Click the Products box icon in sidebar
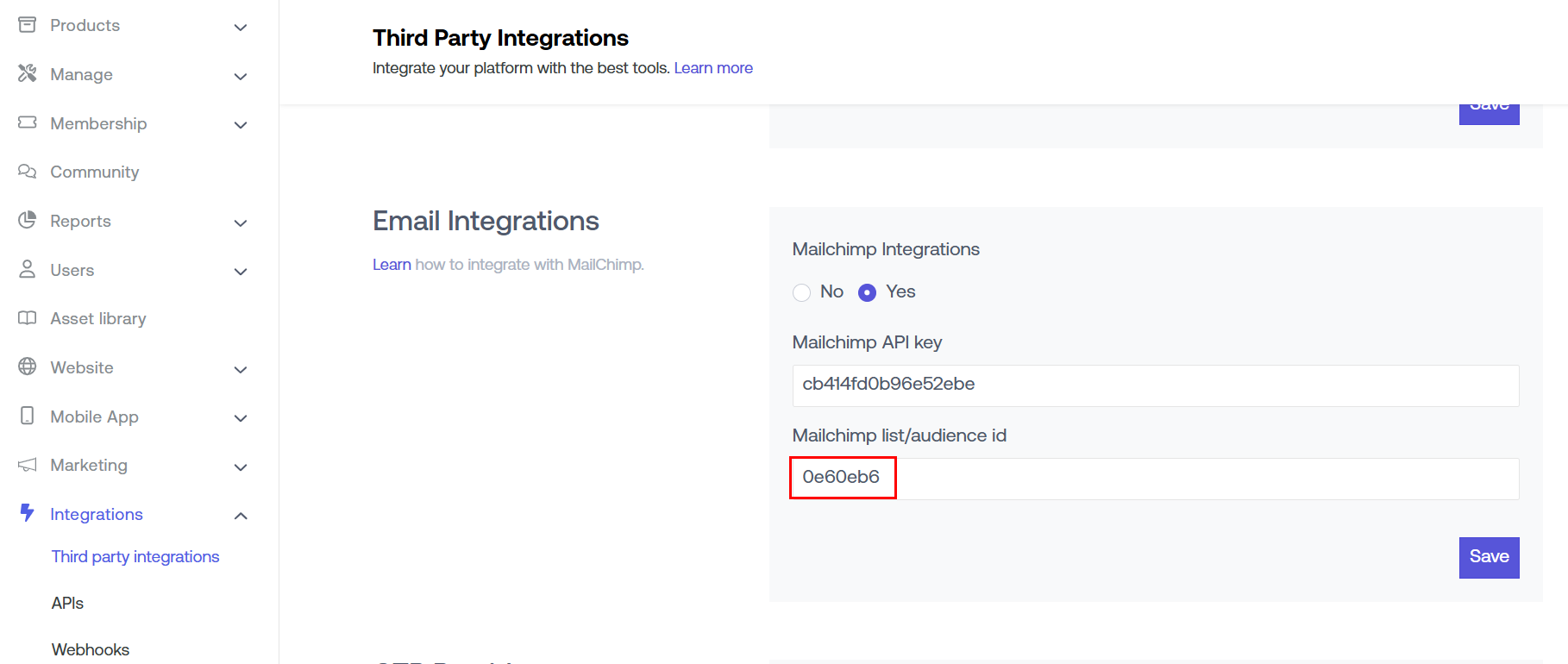1568x664 pixels. click(28, 25)
